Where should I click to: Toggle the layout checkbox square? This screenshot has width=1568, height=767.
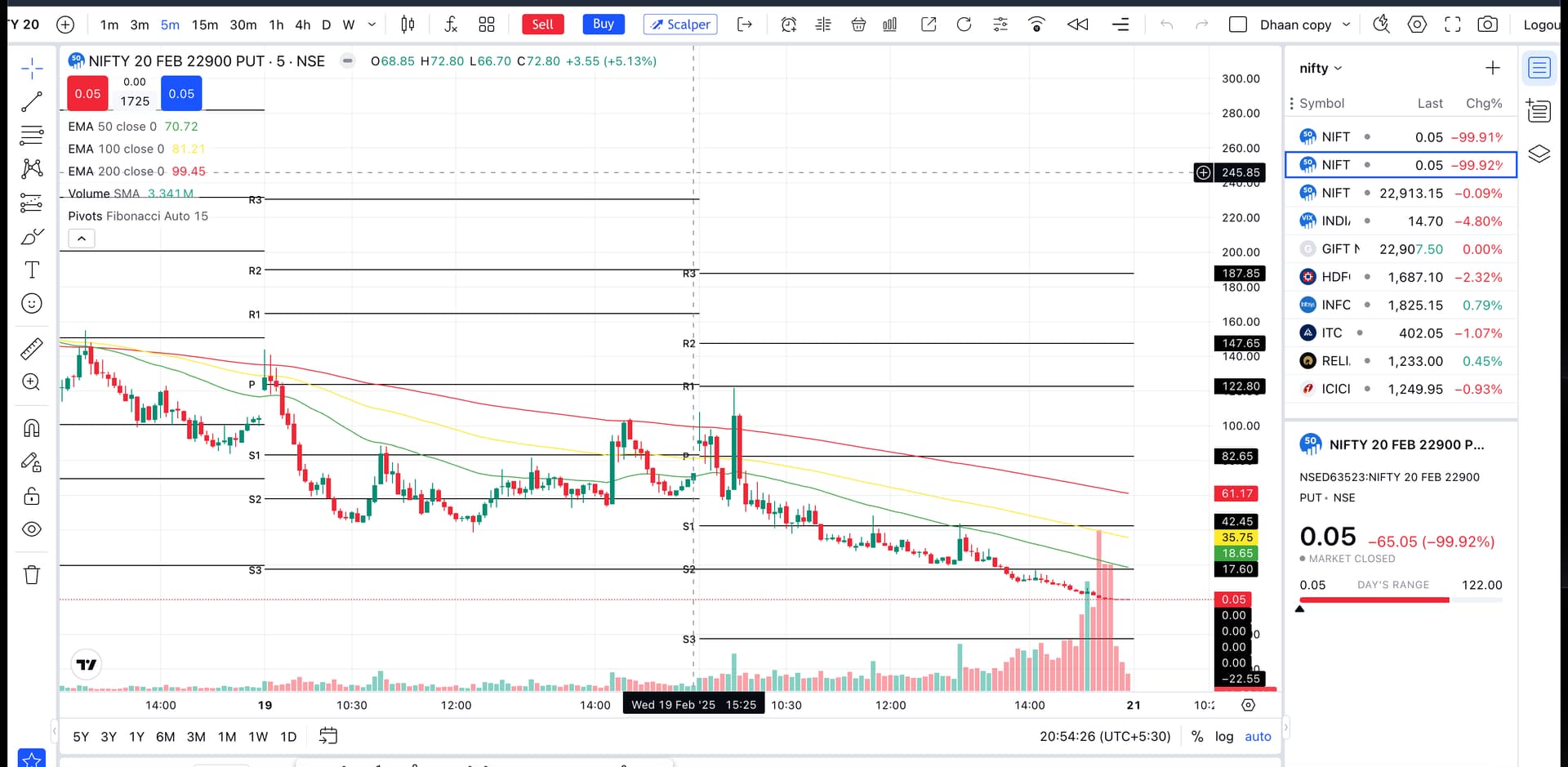[x=1238, y=25]
